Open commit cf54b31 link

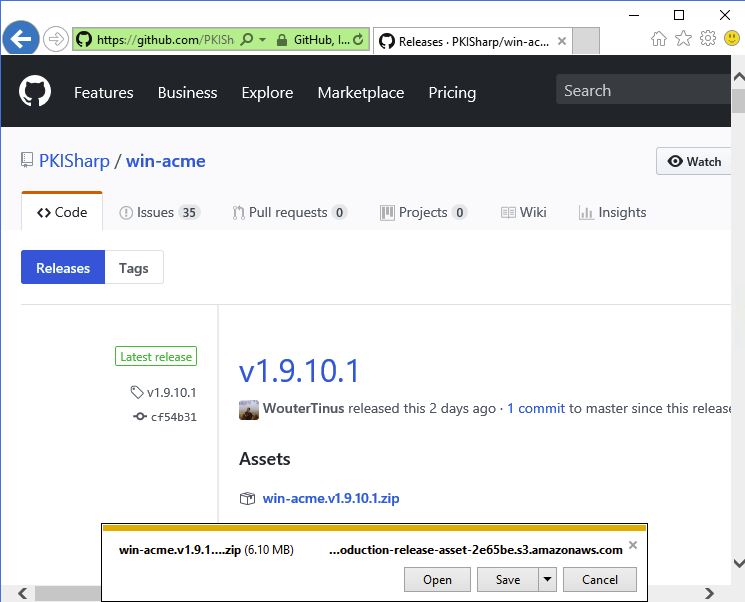tap(165, 417)
